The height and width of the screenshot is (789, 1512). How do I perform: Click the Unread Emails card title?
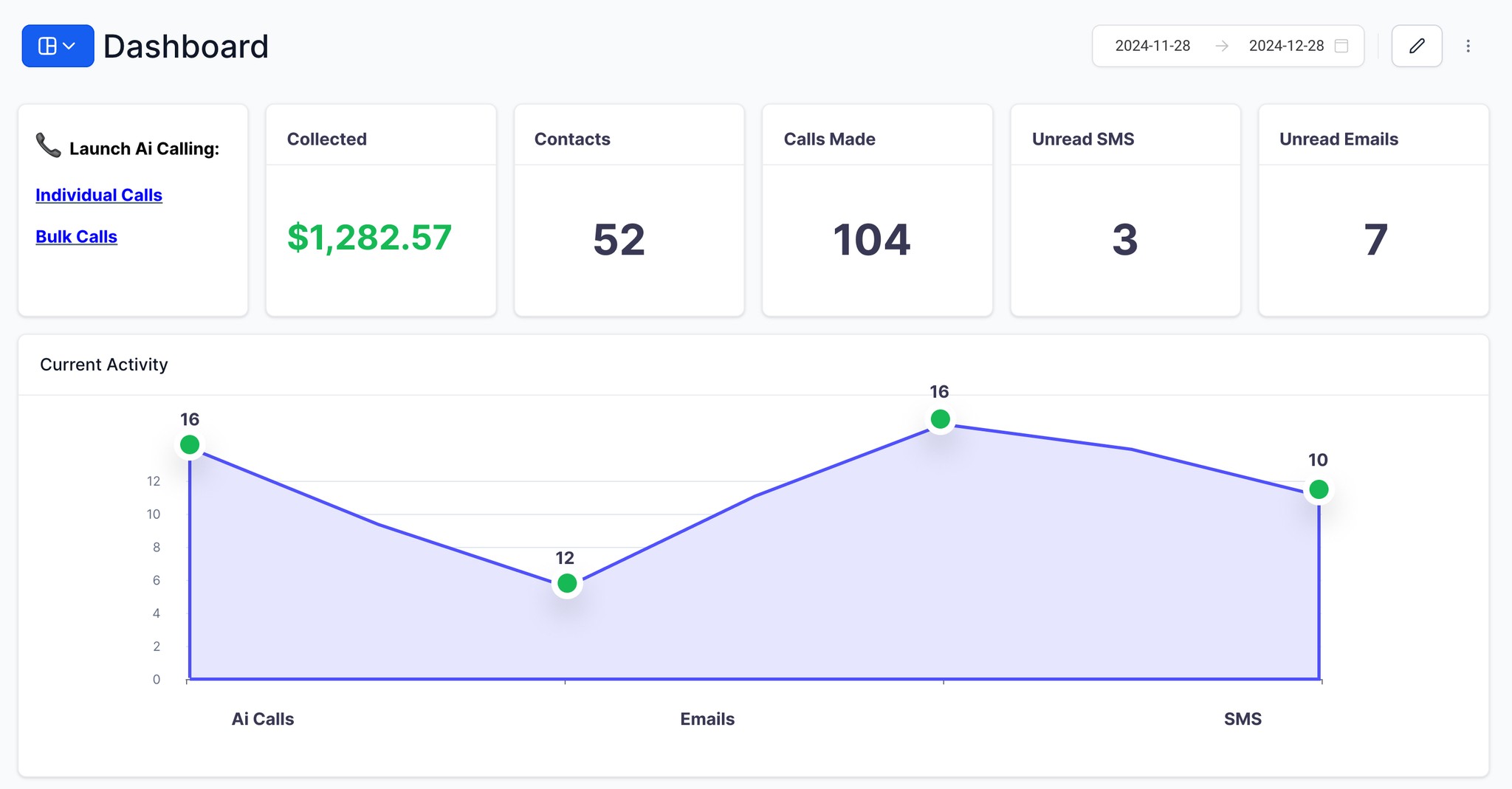tap(1339, 139)
